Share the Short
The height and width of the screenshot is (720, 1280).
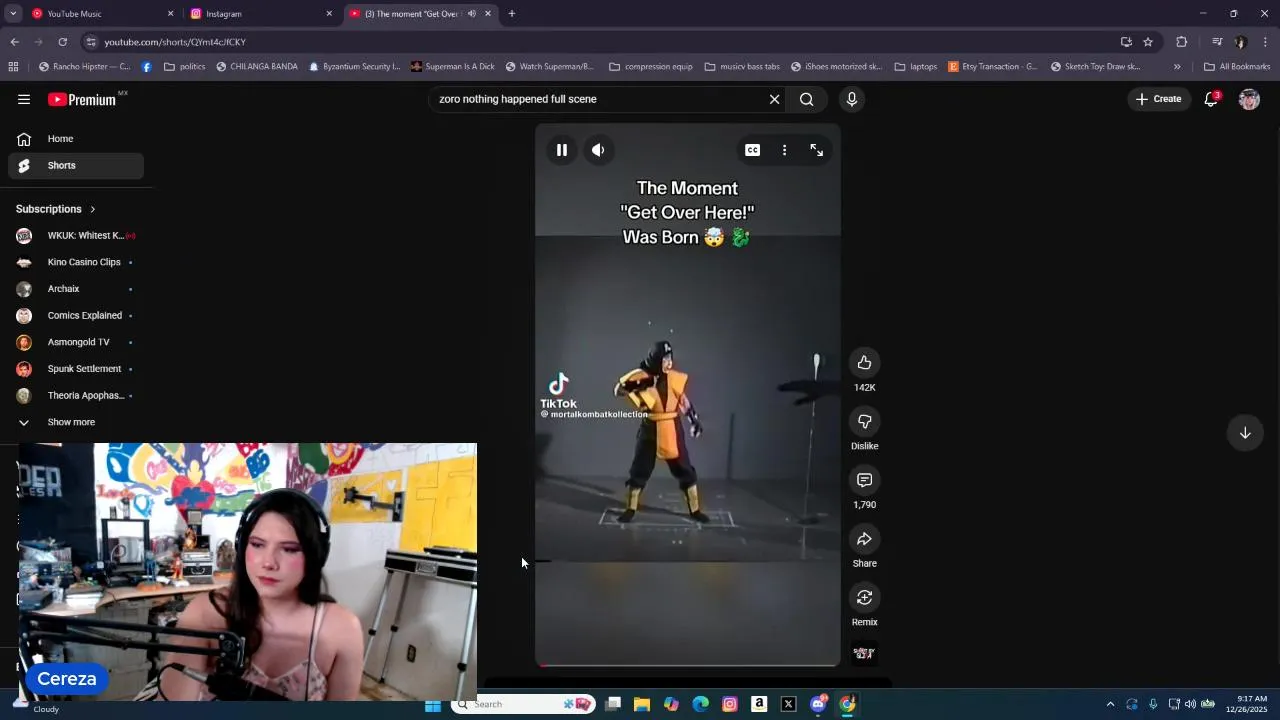pyautogui.click(x=864, y=539)
